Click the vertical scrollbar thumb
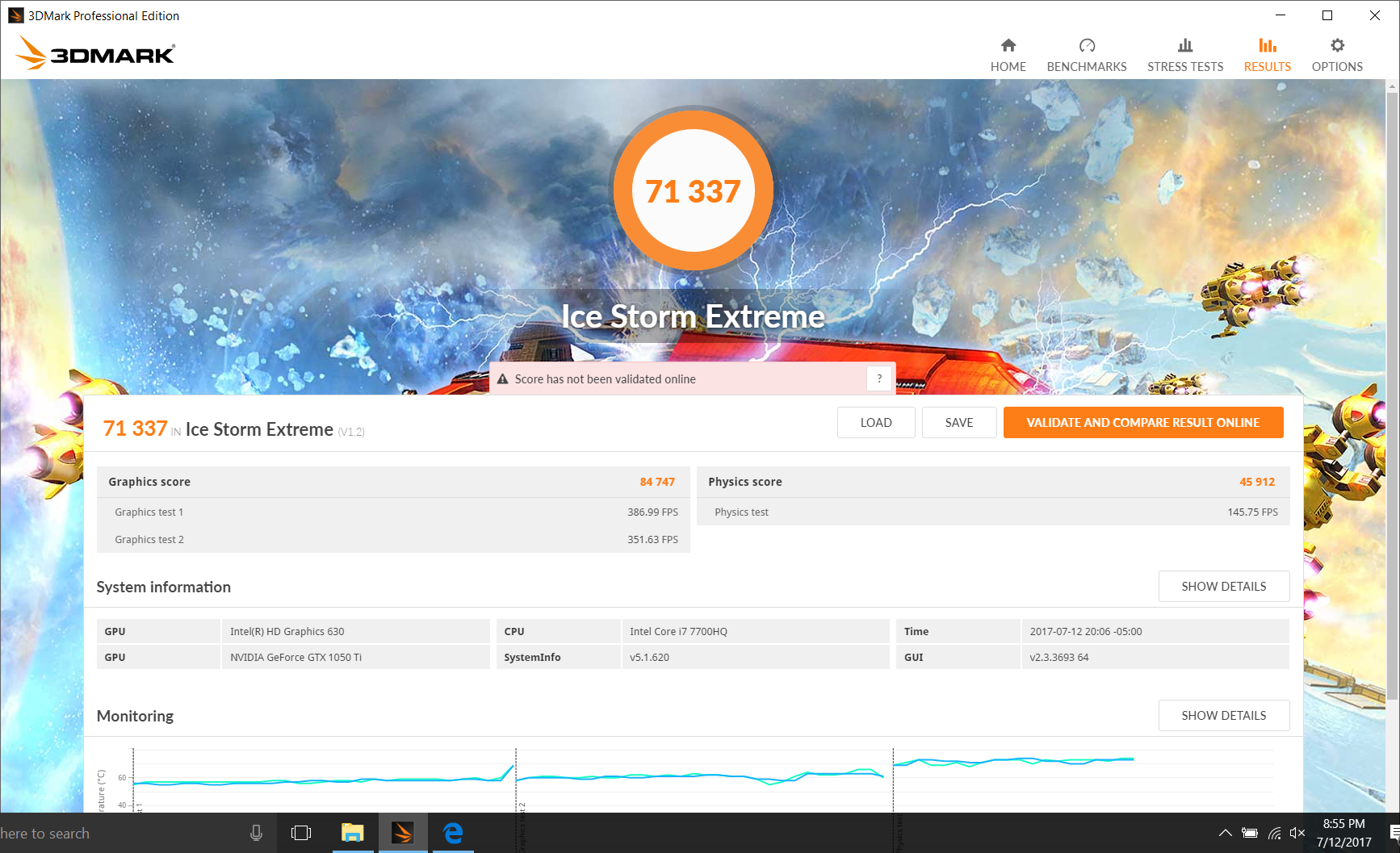Viewport: 1400px width, 853px height. click(x=1393, y=395)
